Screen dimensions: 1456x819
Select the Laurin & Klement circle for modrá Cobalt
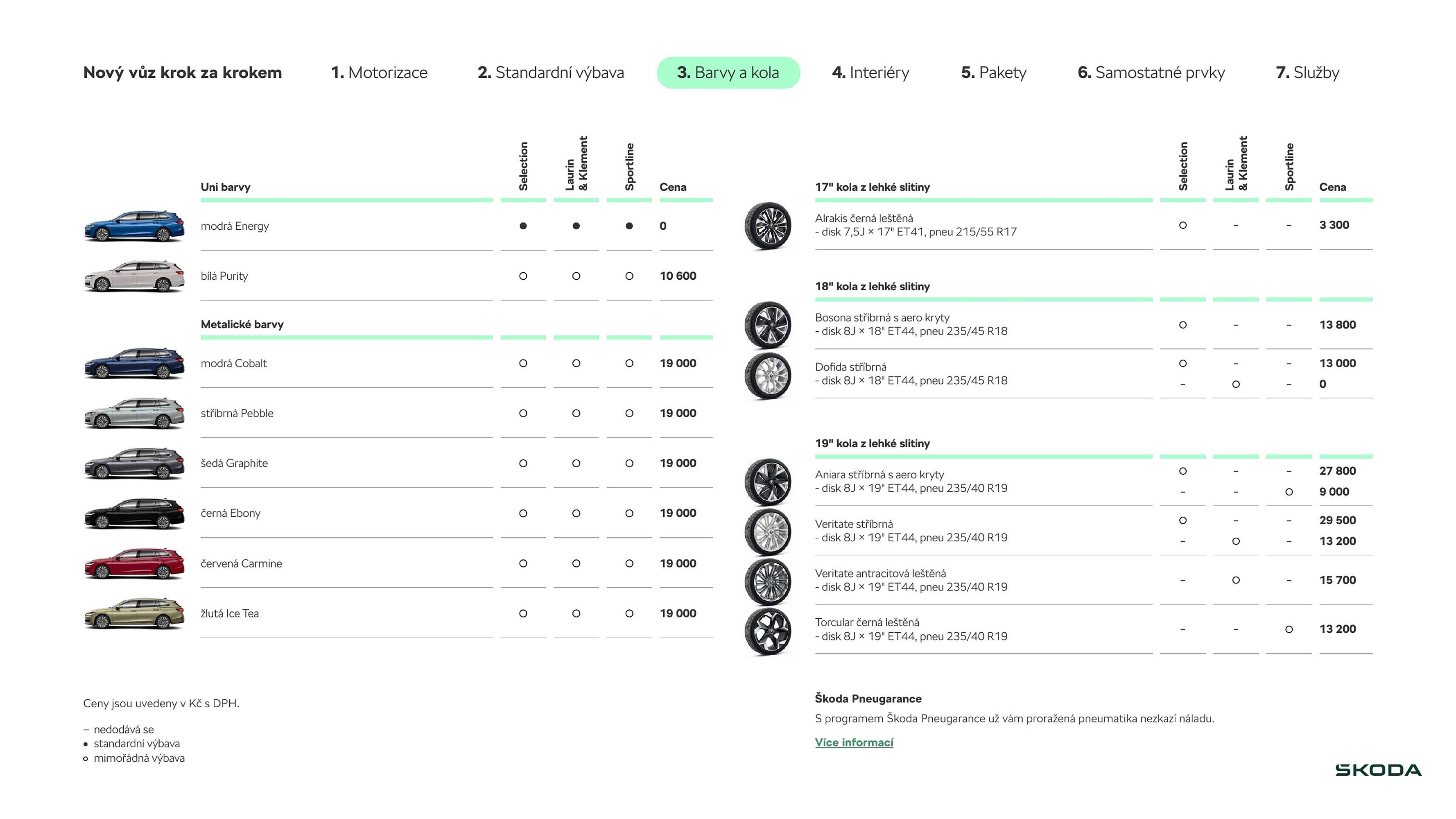576,364
